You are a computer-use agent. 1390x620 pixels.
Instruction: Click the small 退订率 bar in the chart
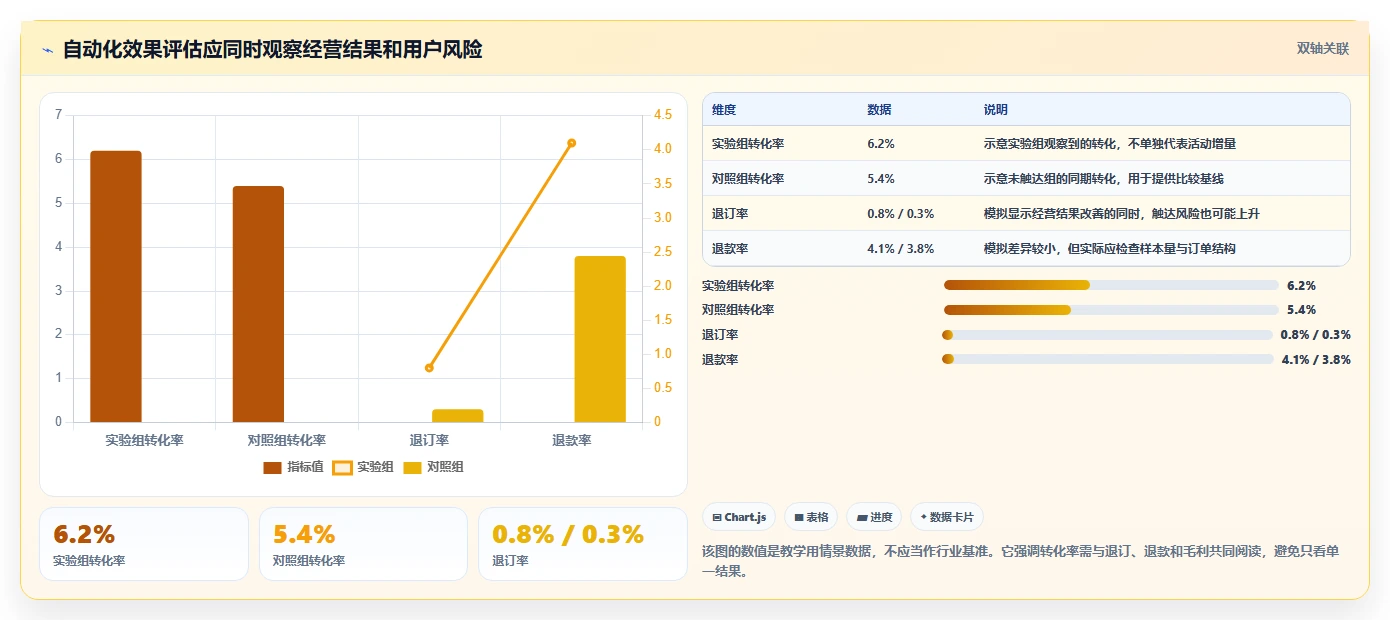coord(458,415)
